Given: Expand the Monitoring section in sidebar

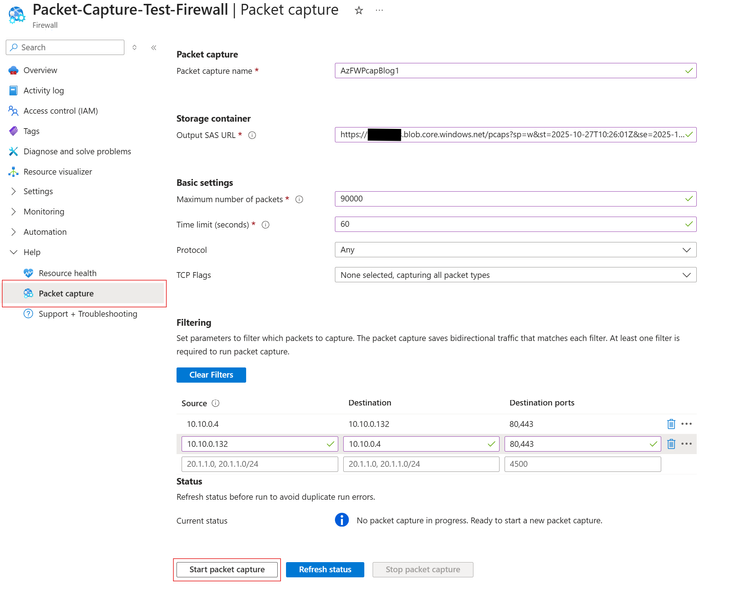Looking at the screenshot, I should [x=13, y=212].
